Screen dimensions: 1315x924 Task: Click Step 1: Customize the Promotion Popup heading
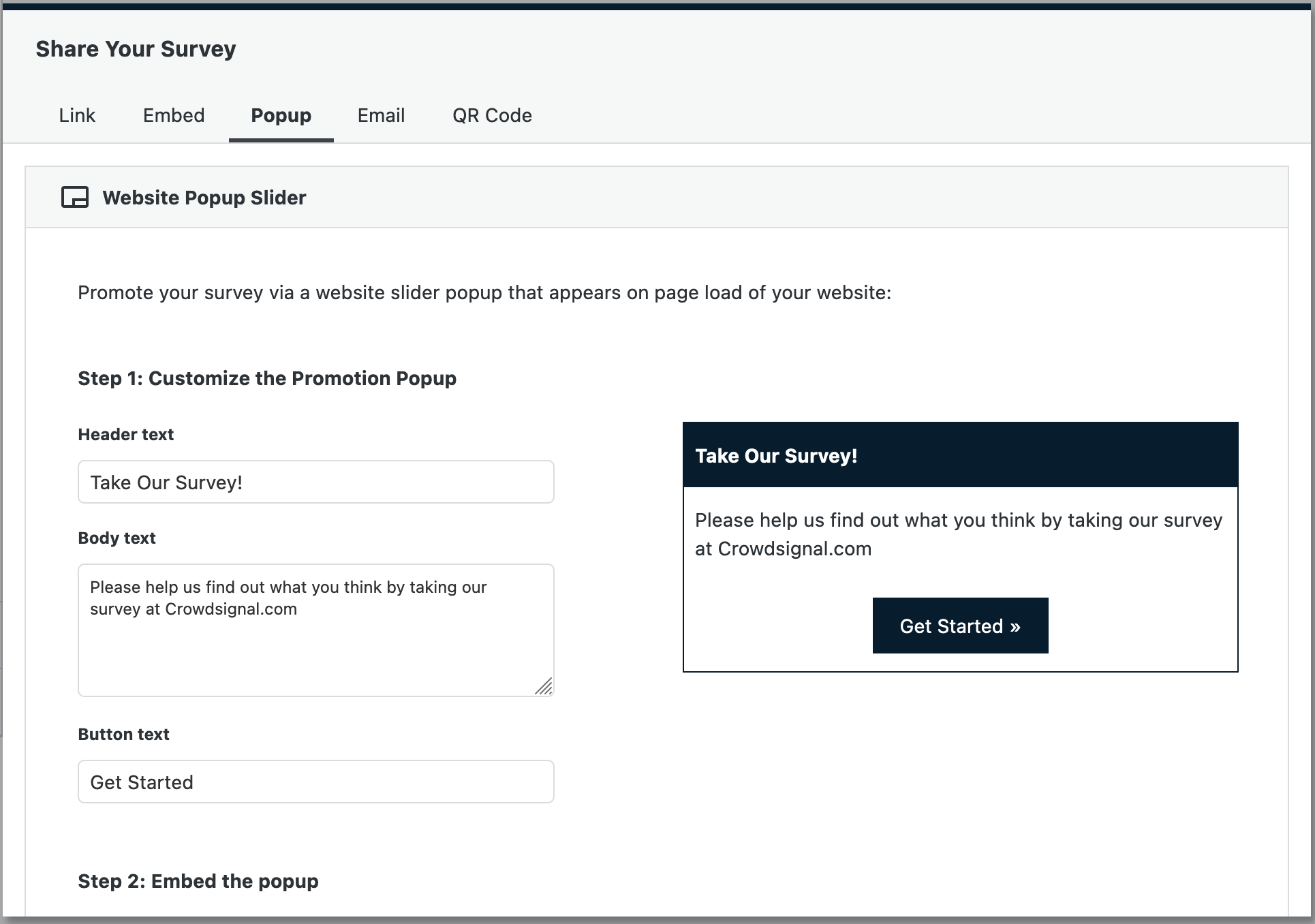tap(267, 378)
